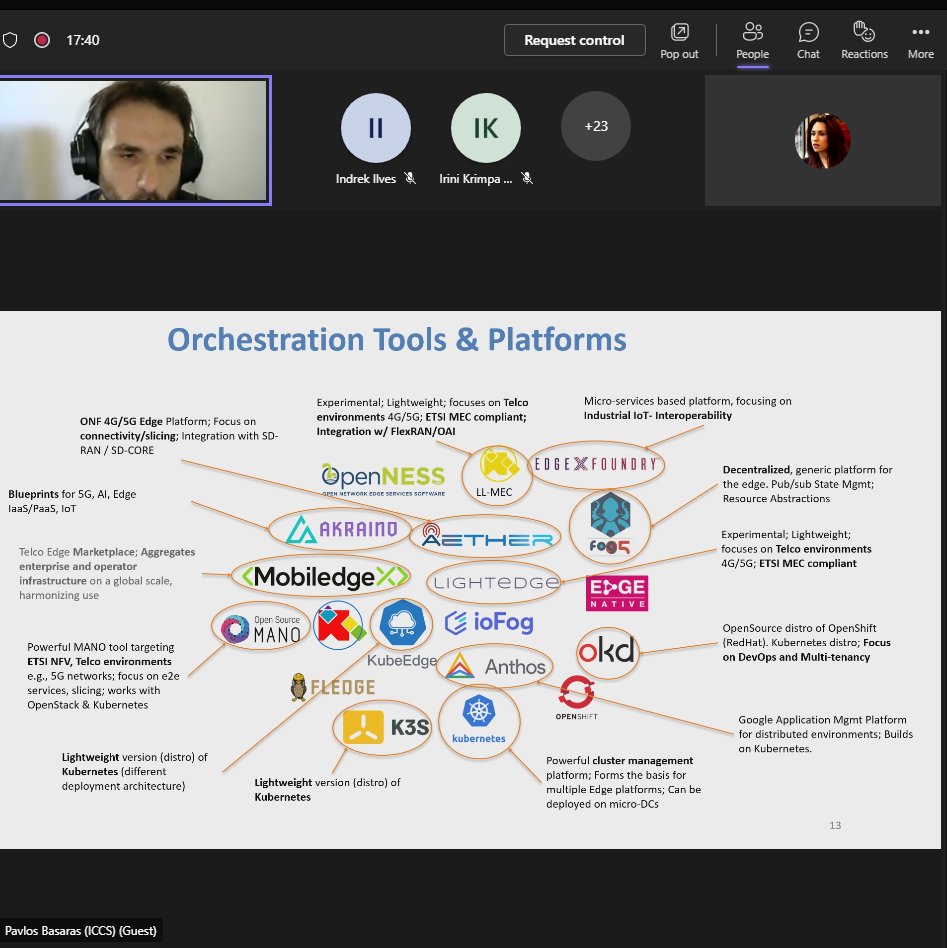Viewport: 947px width, 948px height.
Task: Click slide page number 13
Action: tap(835, 825)
